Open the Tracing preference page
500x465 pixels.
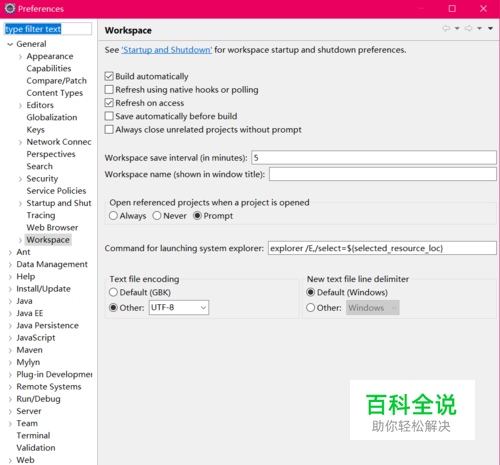click(x=41, y=215)
